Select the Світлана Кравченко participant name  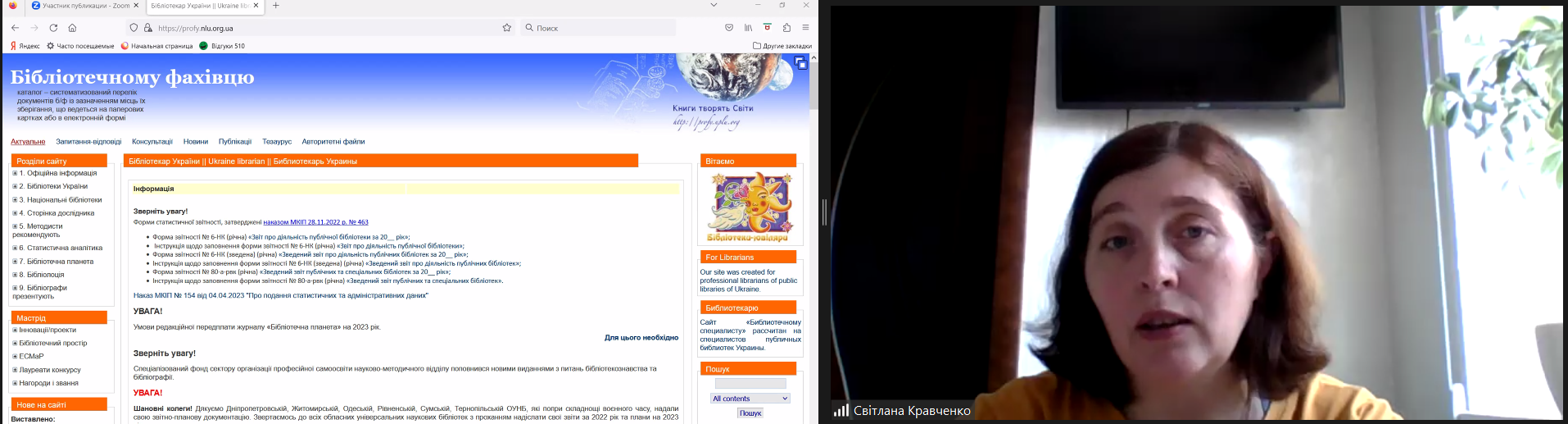tap(912, 410)
